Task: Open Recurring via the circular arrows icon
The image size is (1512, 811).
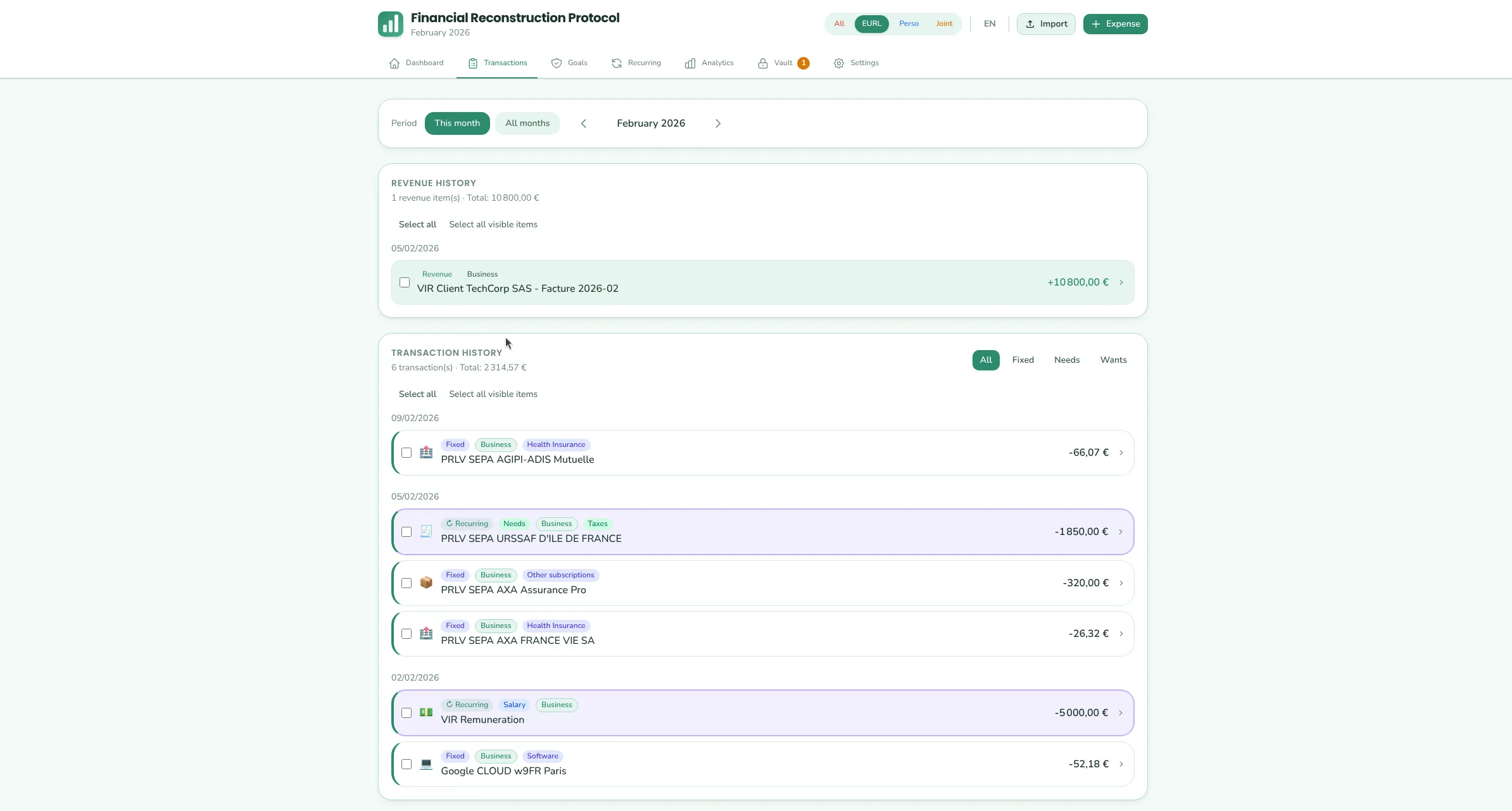Action: 616,63
